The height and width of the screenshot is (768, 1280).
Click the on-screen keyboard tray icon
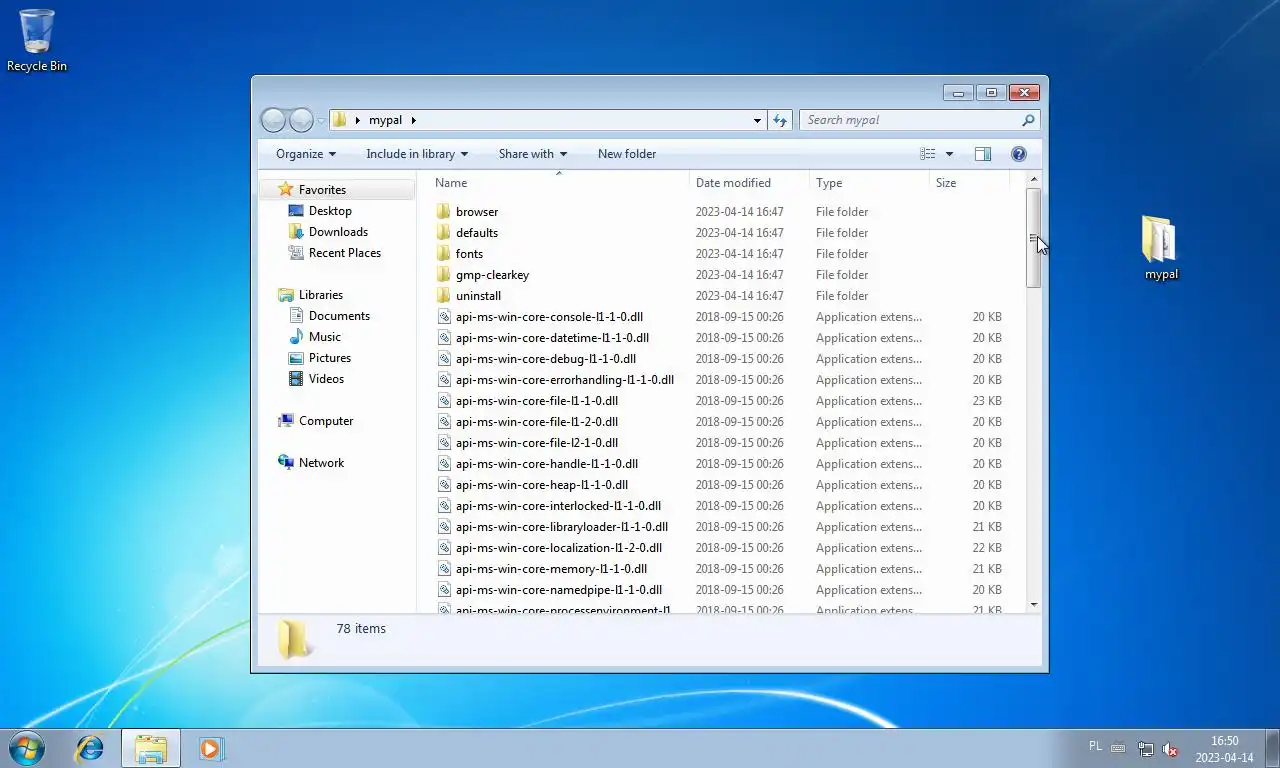(x=1118, y=748)
